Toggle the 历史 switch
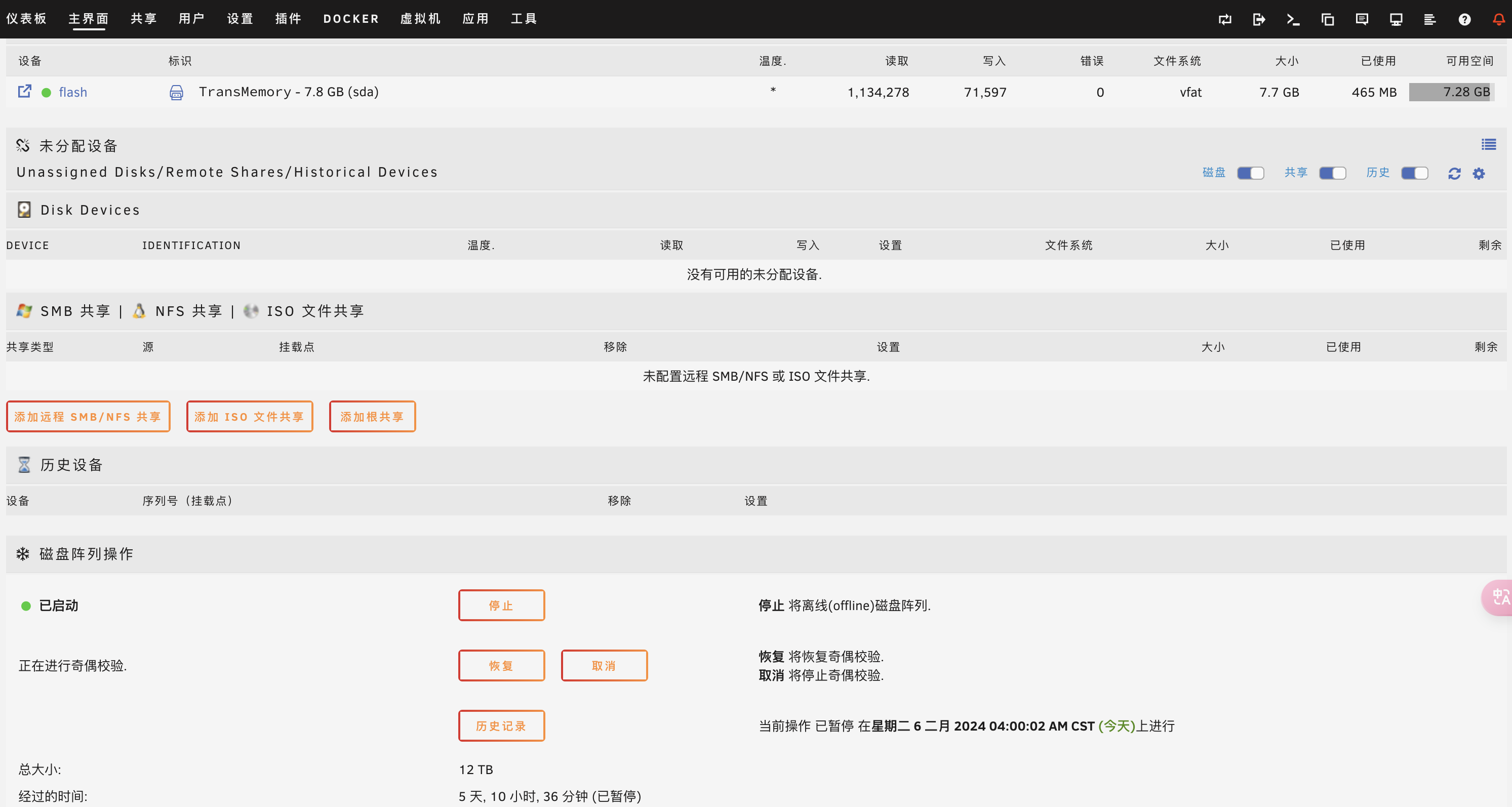This screenshot has width=1512, height=807. tap(1415, 173)
